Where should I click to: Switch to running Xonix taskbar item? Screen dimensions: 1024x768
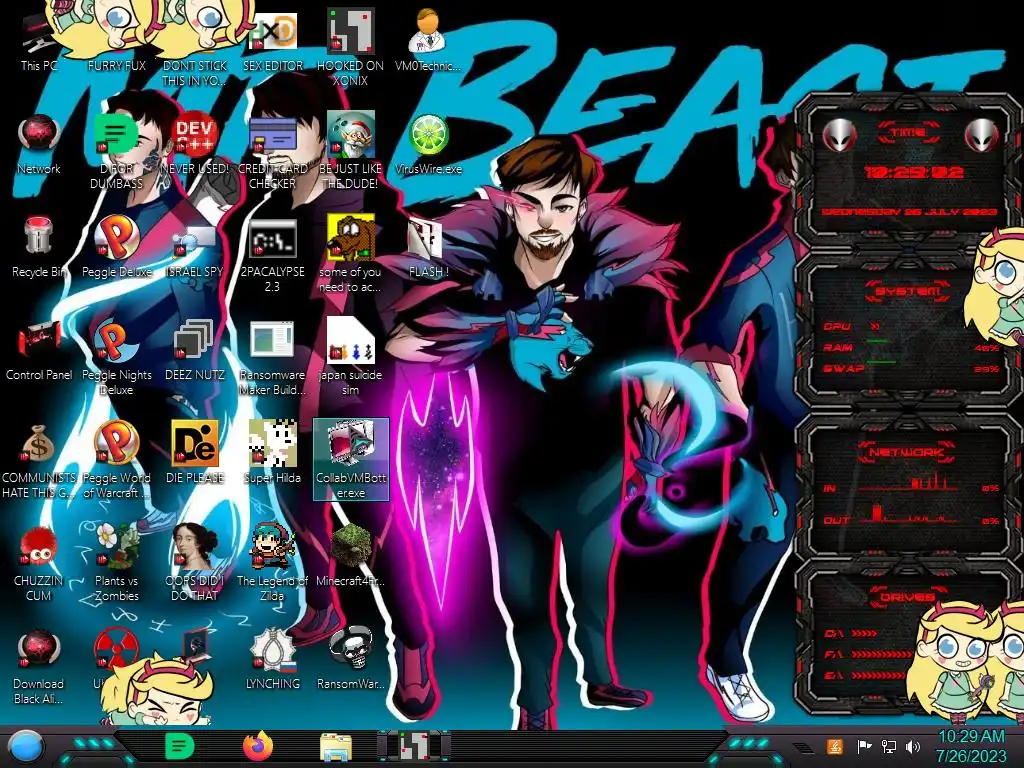(x=414, y=746)
